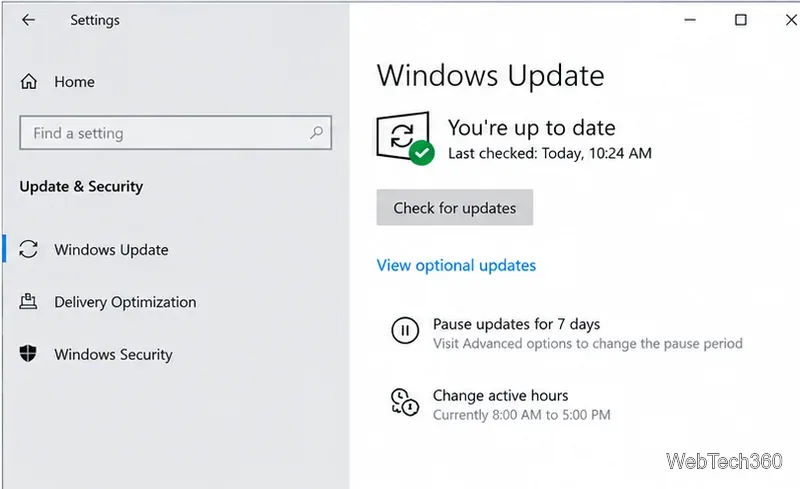Select the 'Last checked: Today, 10:24 AM' text
This screenshot has width=800, height=489.
(x=550, y=153)
